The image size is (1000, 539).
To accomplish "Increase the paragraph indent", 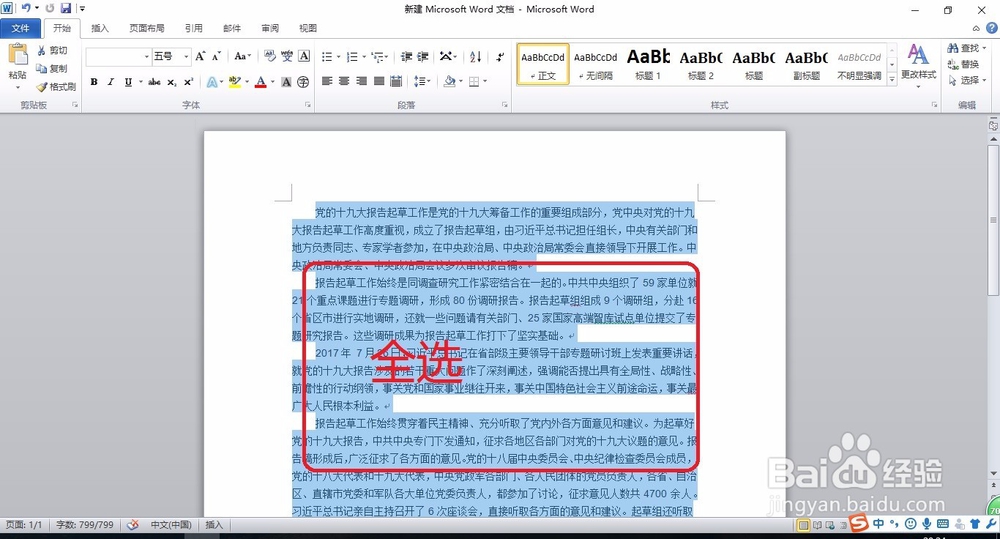I will coord(422,57).
